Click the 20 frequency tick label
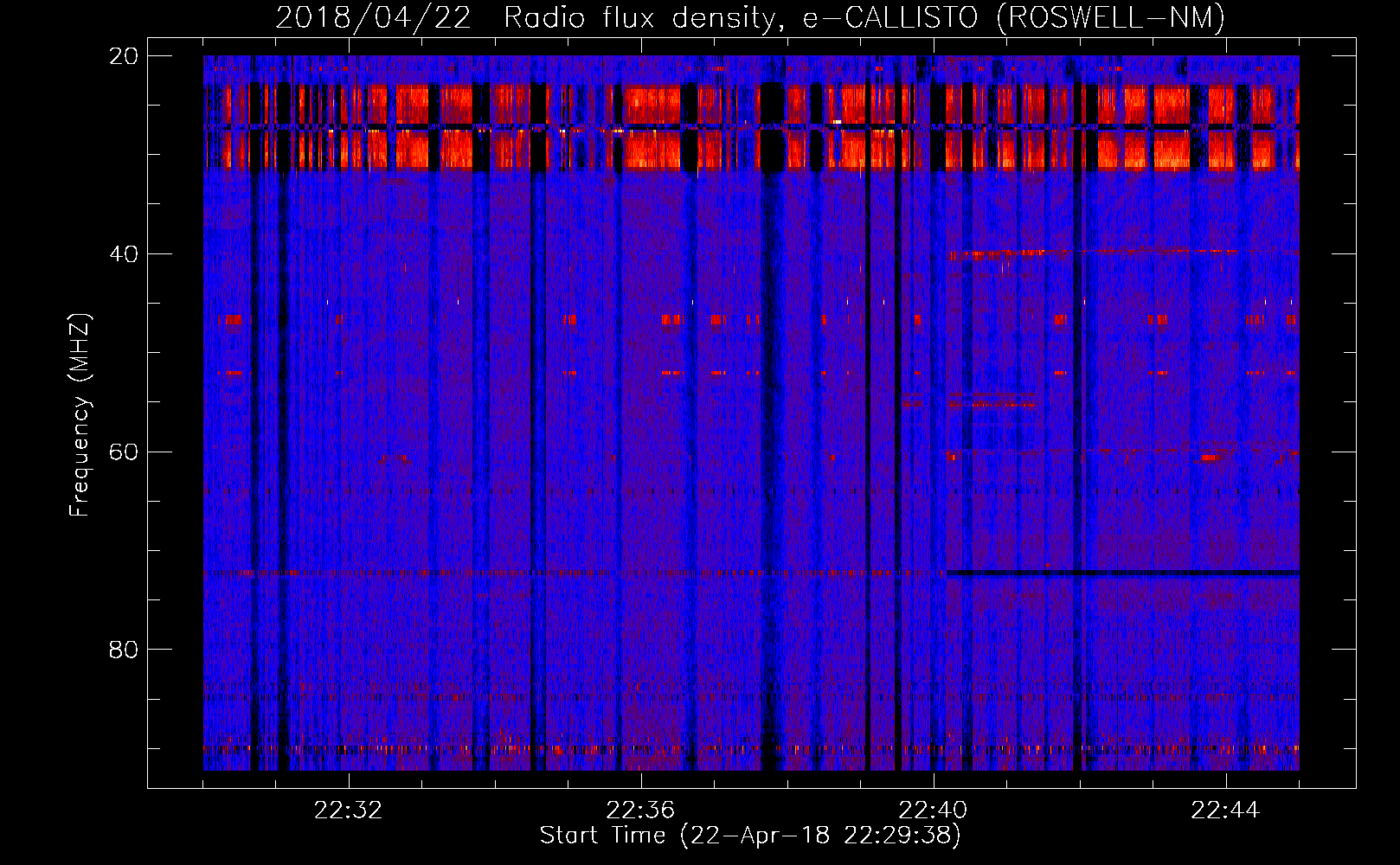This screenshot has height=865, width=1400. (123, 56)
